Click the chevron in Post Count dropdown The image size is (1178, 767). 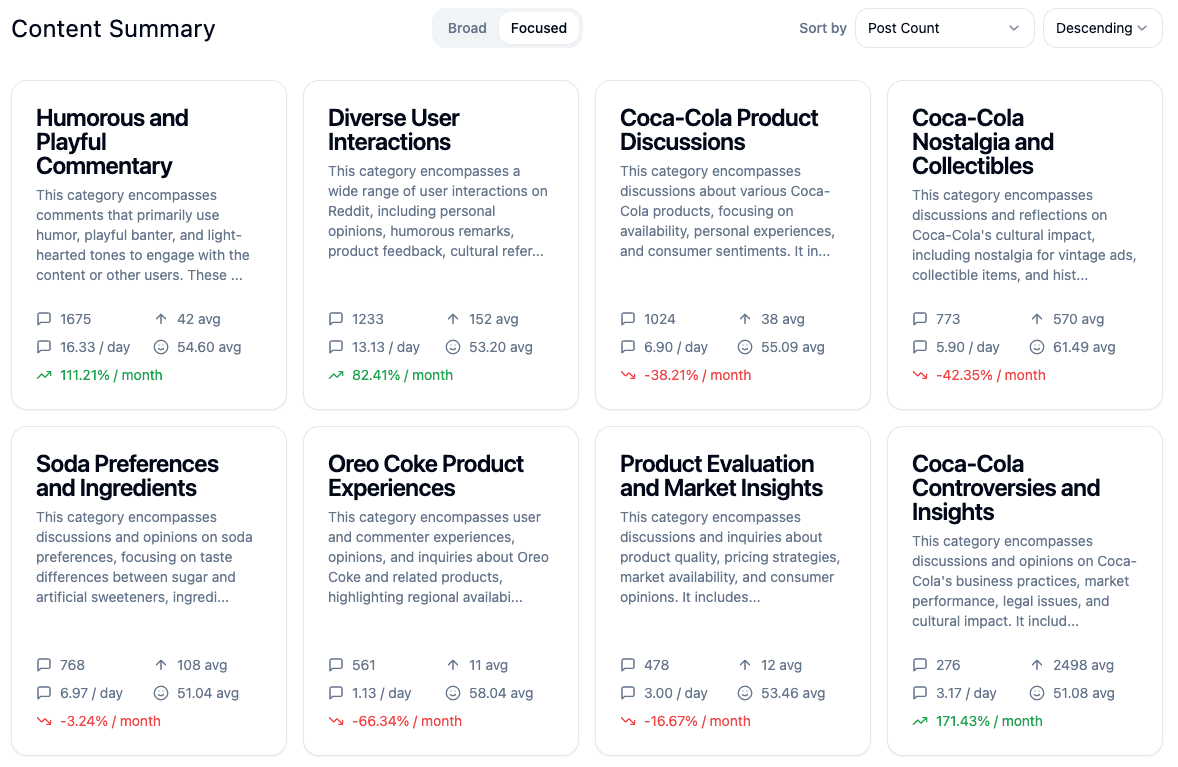click(x=1013, y=28)
